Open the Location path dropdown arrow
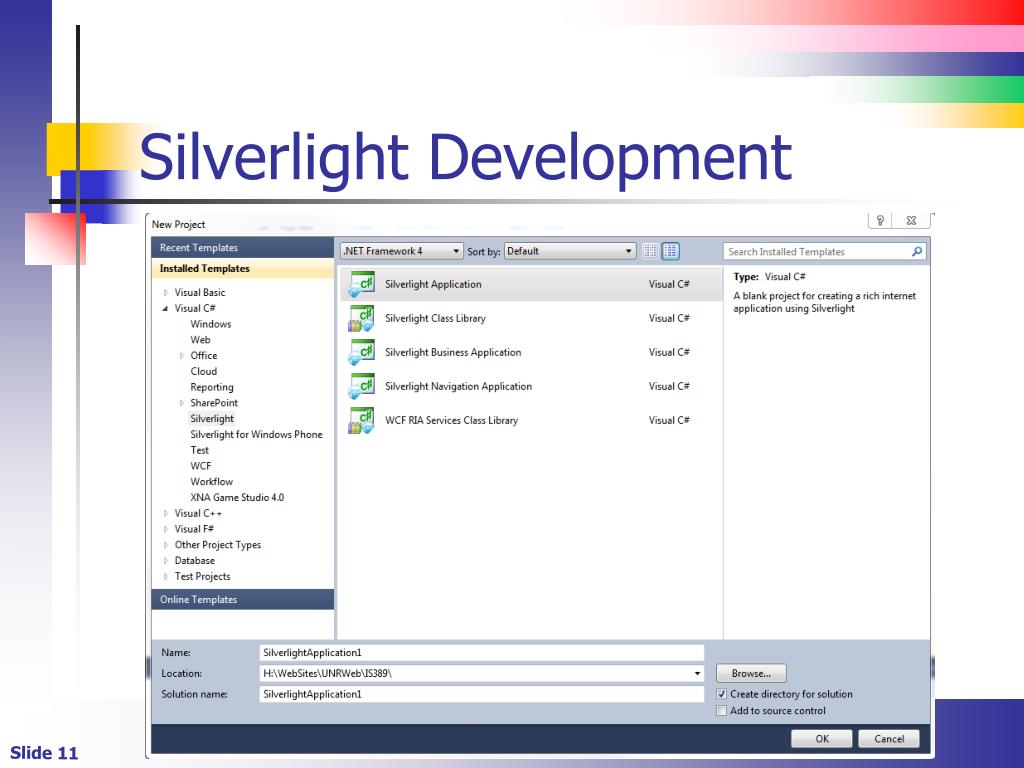Viewport: 1024px width, 768px height. (x=697, y=673)
